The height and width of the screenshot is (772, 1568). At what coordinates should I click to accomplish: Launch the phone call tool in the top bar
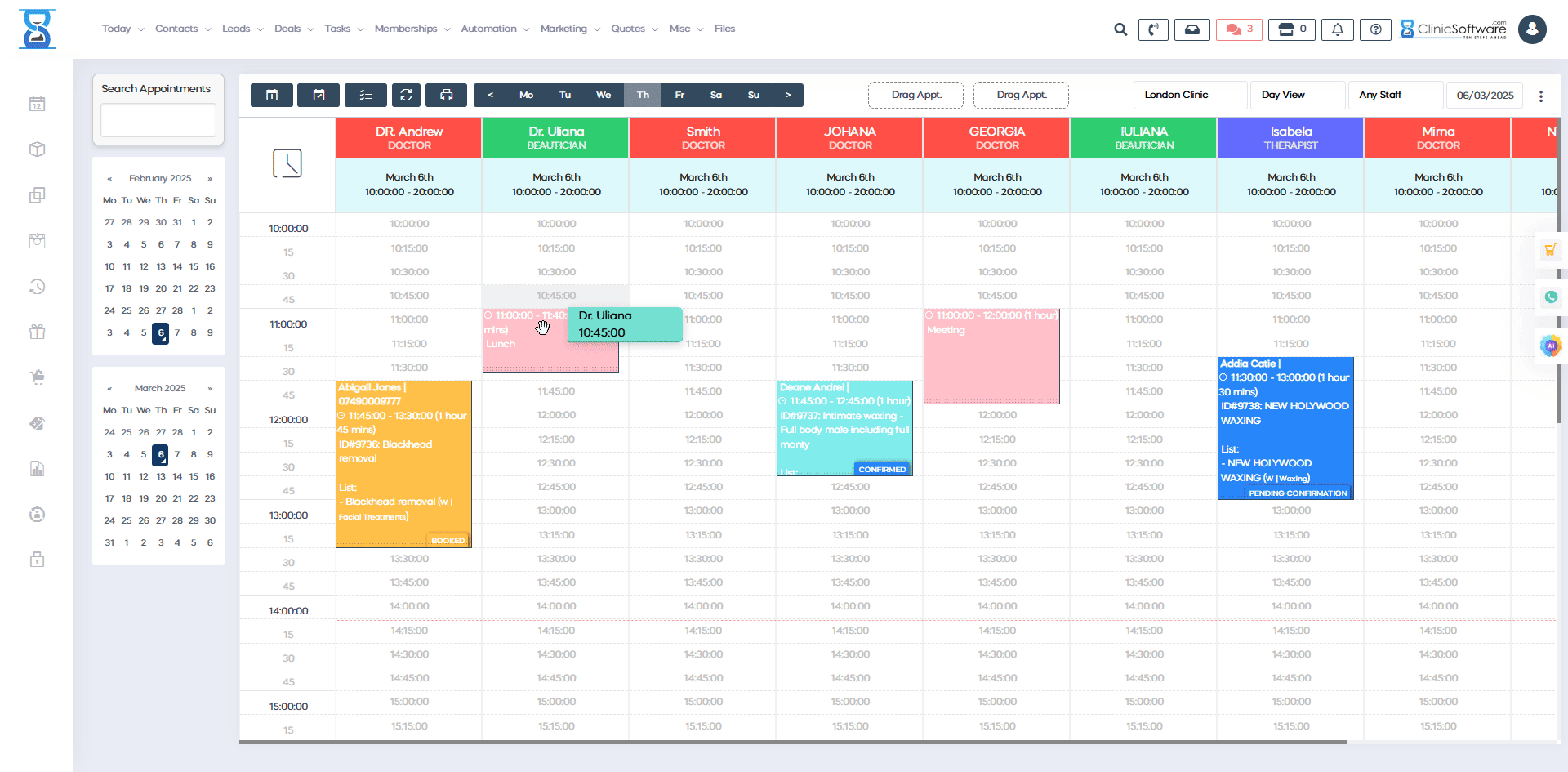(x=1153, y=29)
